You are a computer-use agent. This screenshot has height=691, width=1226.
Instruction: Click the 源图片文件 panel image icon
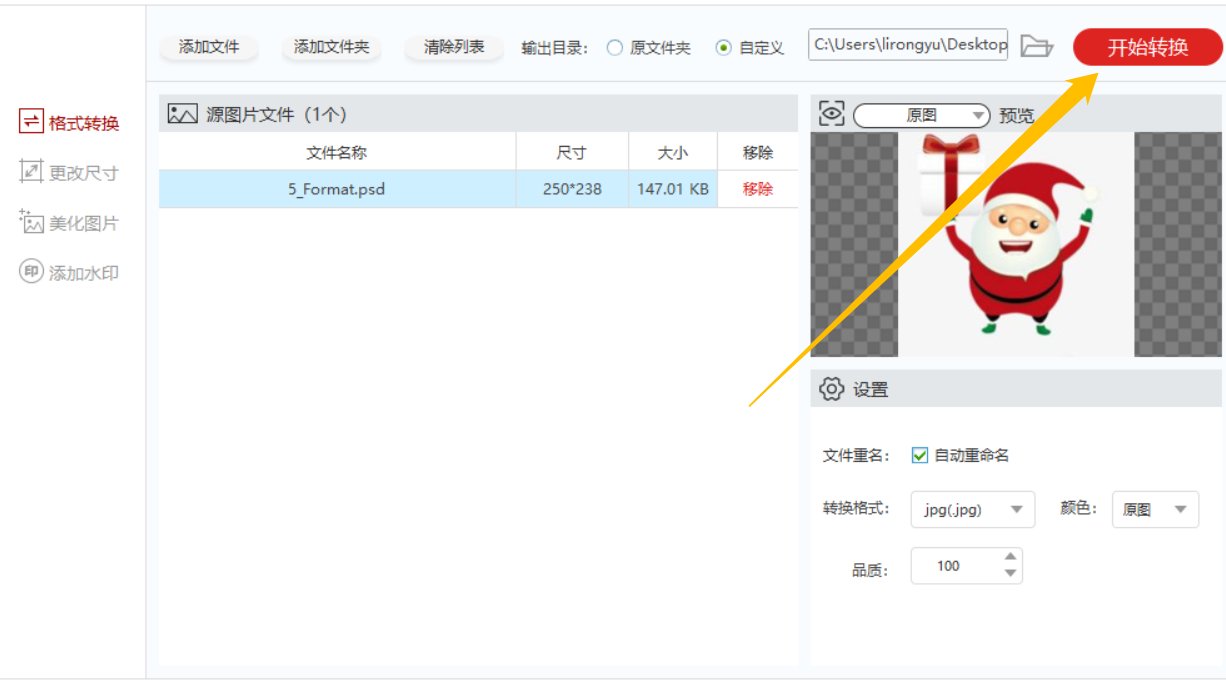180,113
